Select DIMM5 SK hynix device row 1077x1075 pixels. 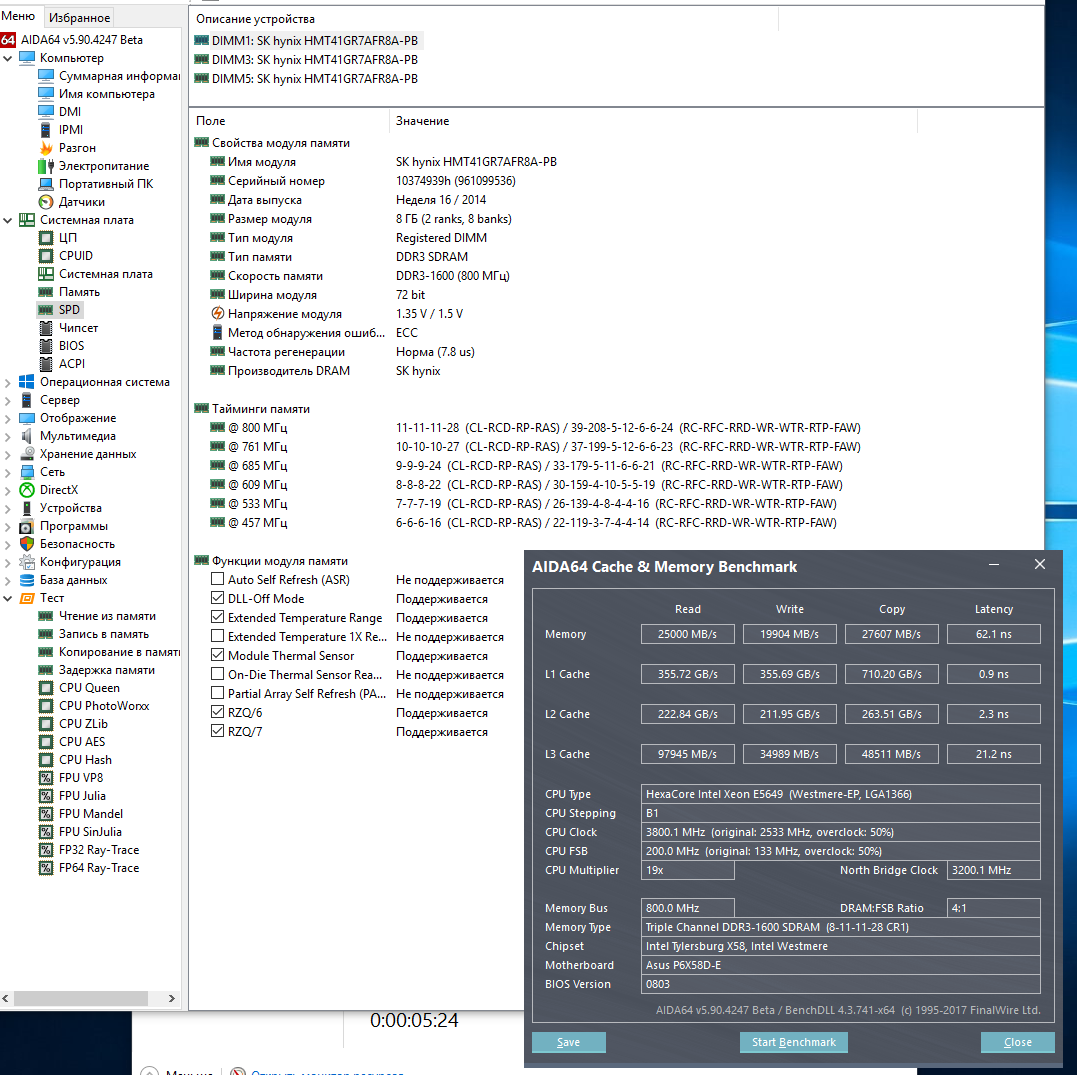coord(306,78)
